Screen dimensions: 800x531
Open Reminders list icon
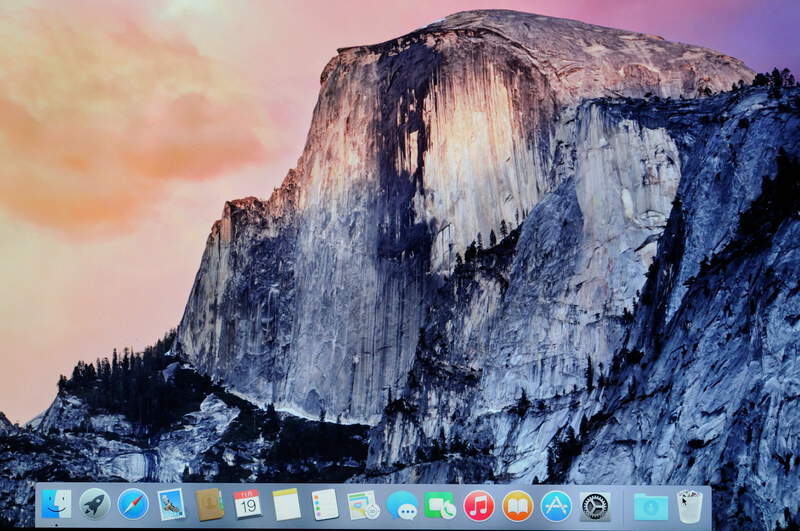pos(325,504)
